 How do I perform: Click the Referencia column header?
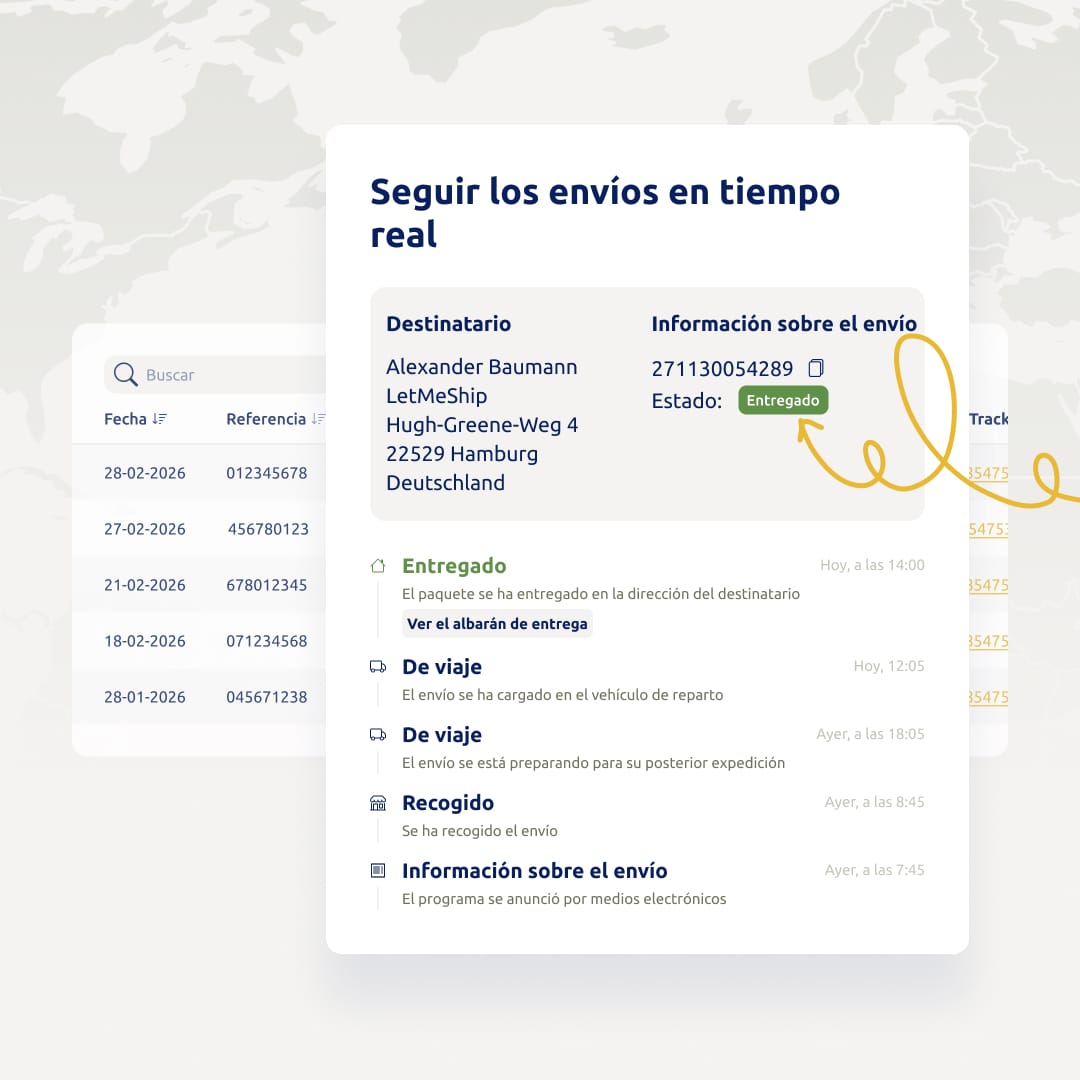coord(266,419)
